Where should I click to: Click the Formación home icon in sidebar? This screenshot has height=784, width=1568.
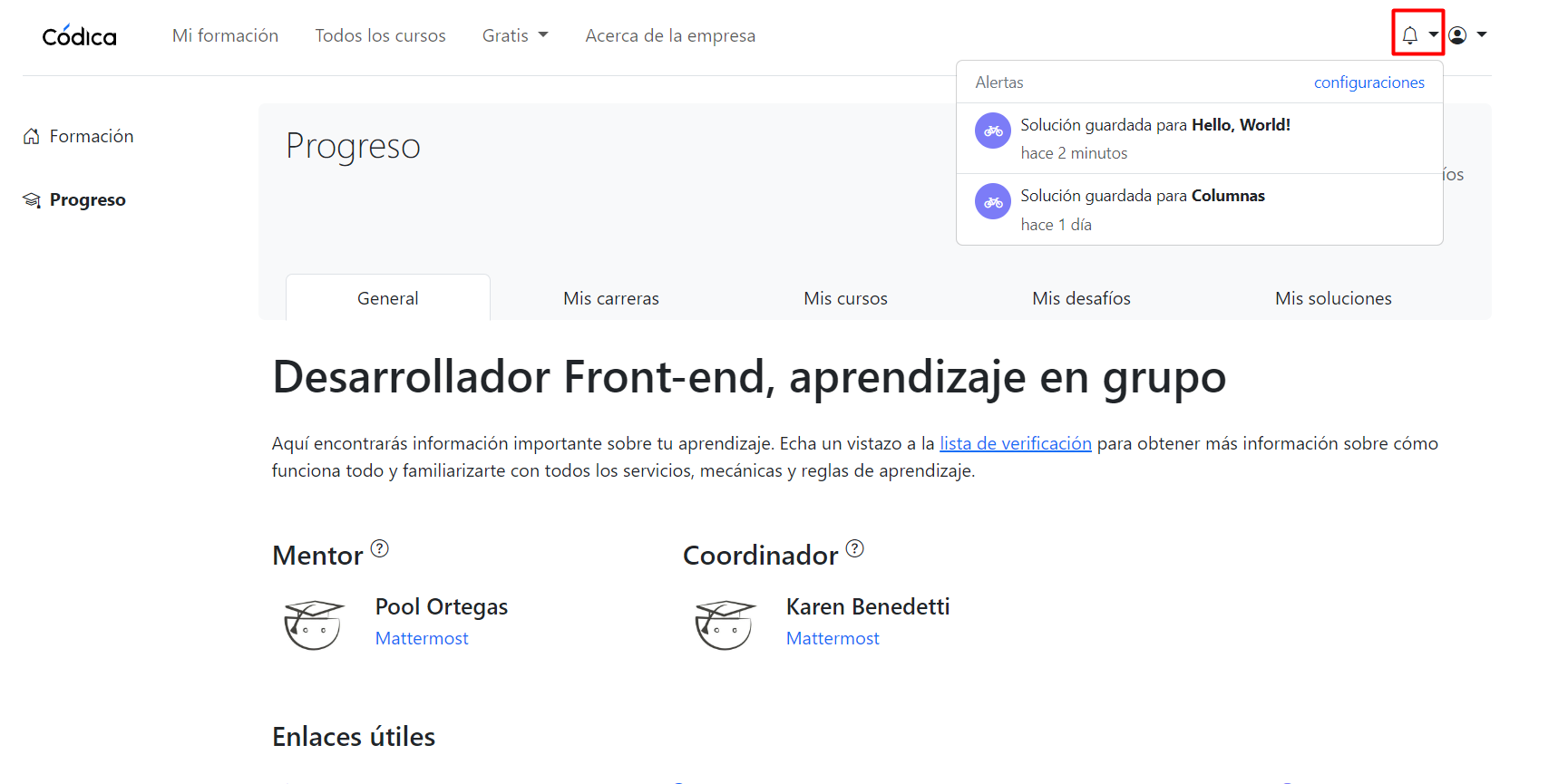(x=32, y=137)
